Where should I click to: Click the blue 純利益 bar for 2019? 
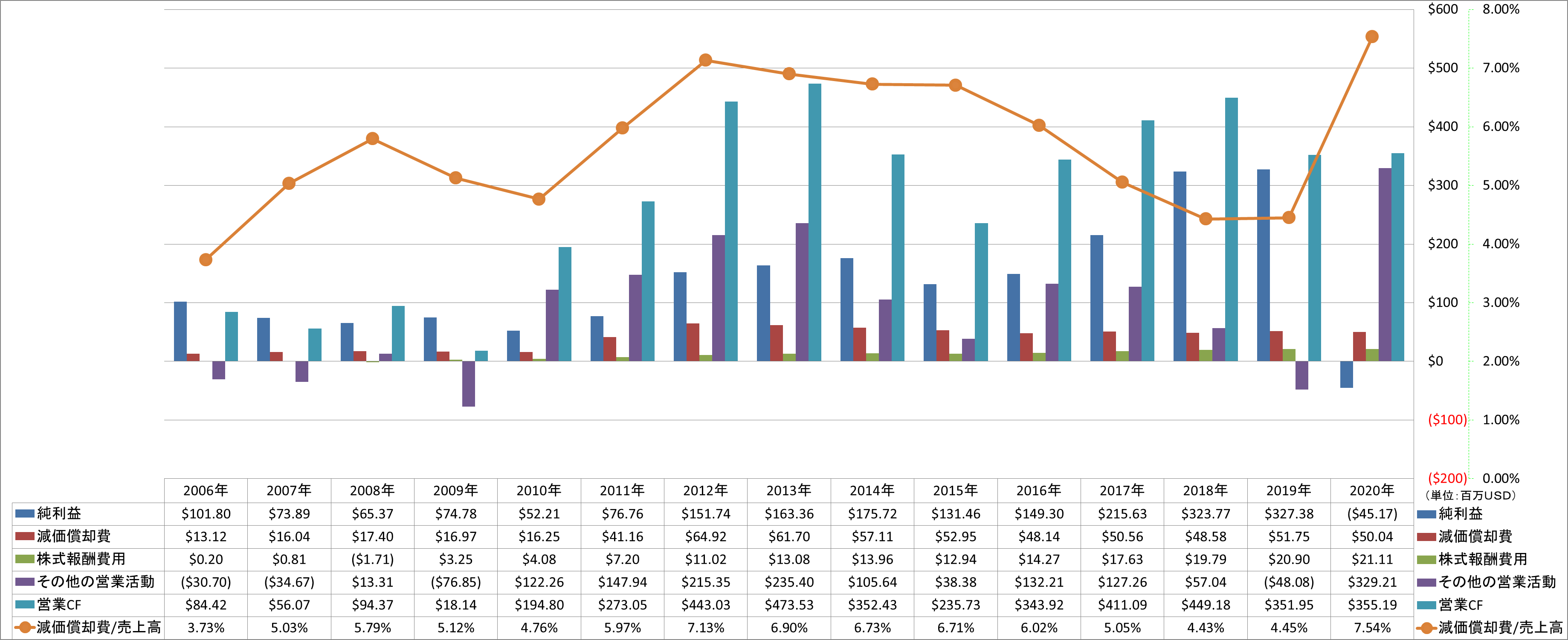pos(1263,265)
